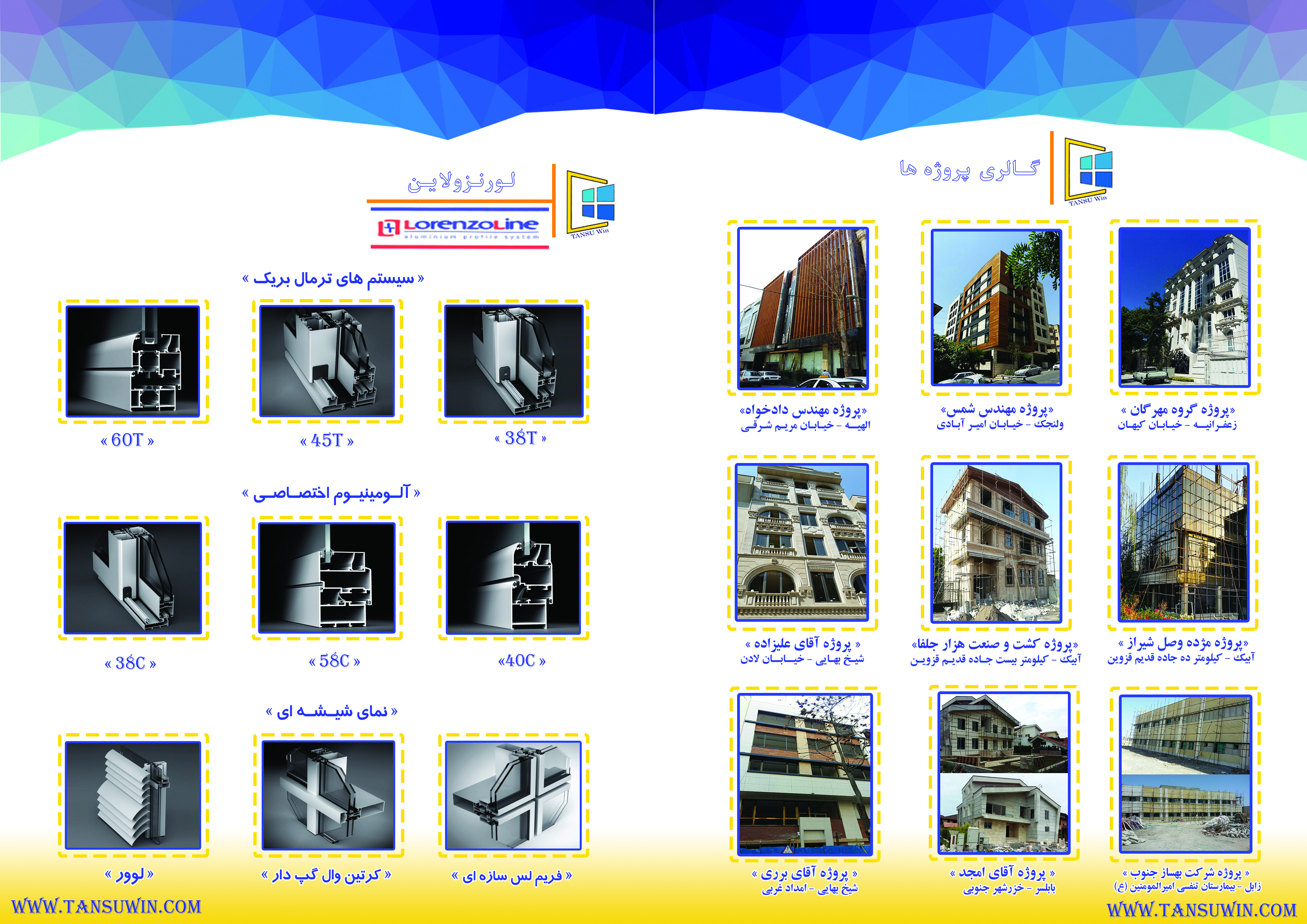Screen dimensions: 1307x924
Task: Open the WWW.TANSUWIN.COM link at bottom right
Action: [1201, 909]
